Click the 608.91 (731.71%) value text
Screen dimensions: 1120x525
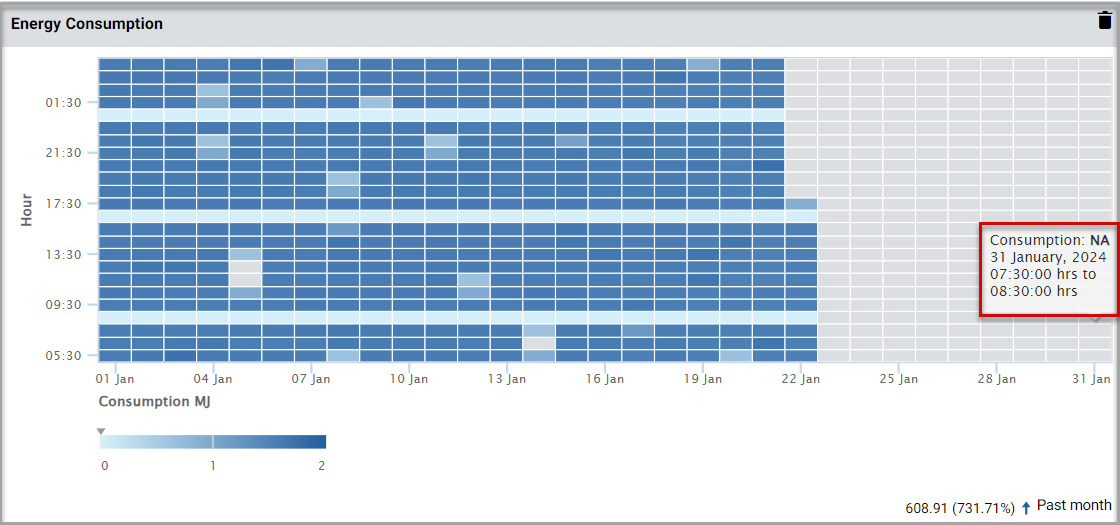coord(959,507)
